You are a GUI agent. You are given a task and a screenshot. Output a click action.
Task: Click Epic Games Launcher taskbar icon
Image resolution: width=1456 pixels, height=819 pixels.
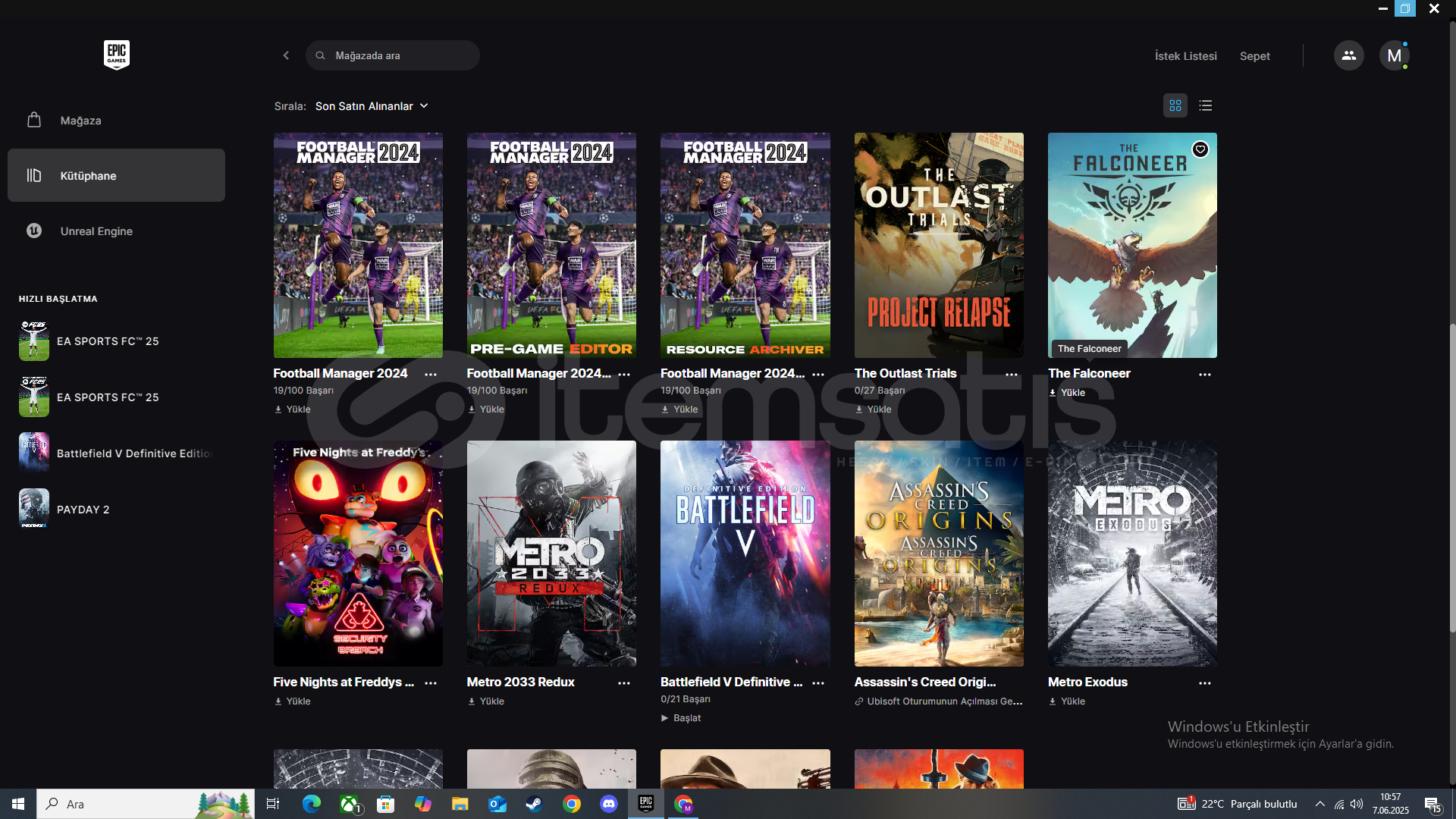(x=646, y=804)
